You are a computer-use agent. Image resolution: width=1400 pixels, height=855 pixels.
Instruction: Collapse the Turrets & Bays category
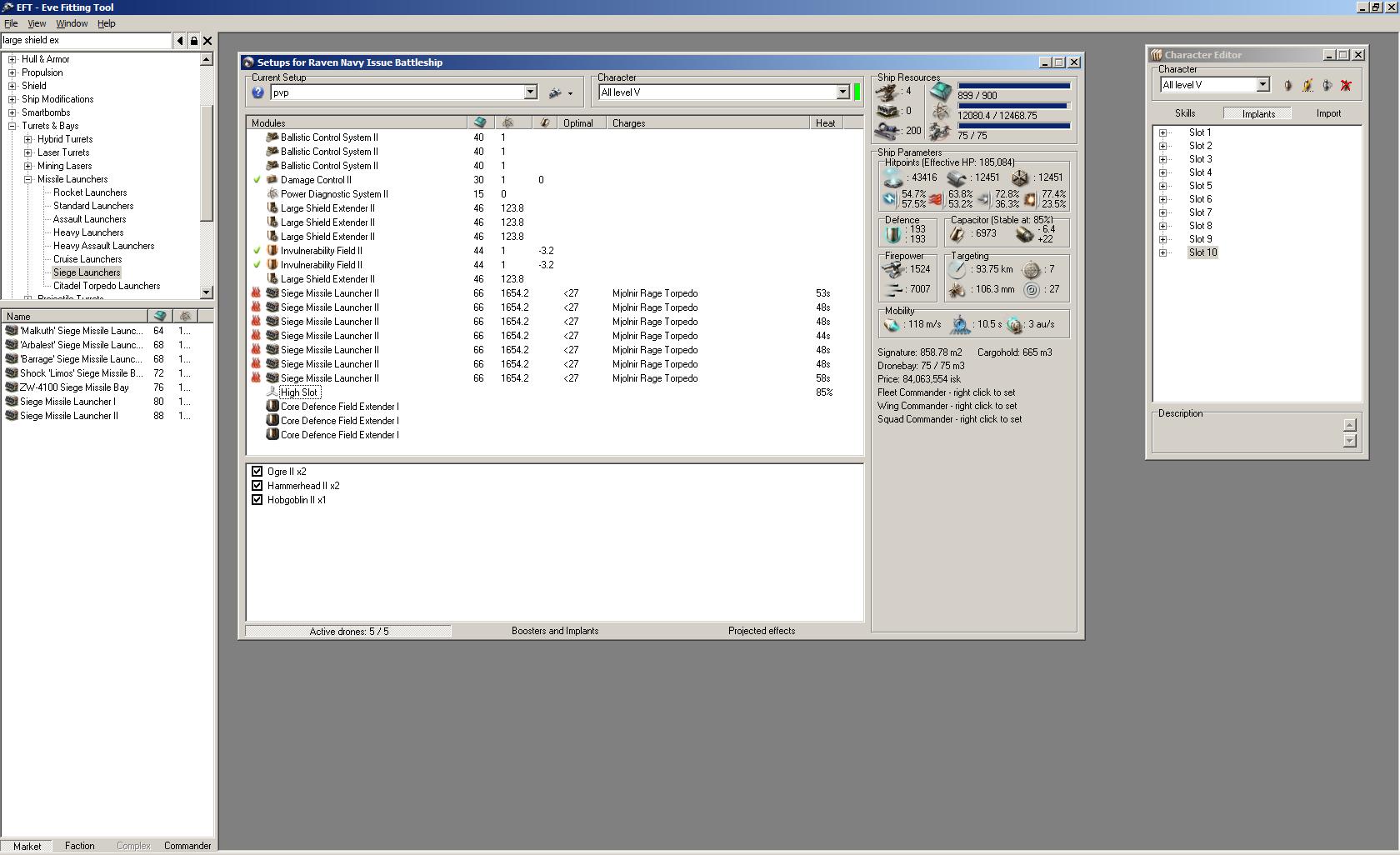click(12, 126)
